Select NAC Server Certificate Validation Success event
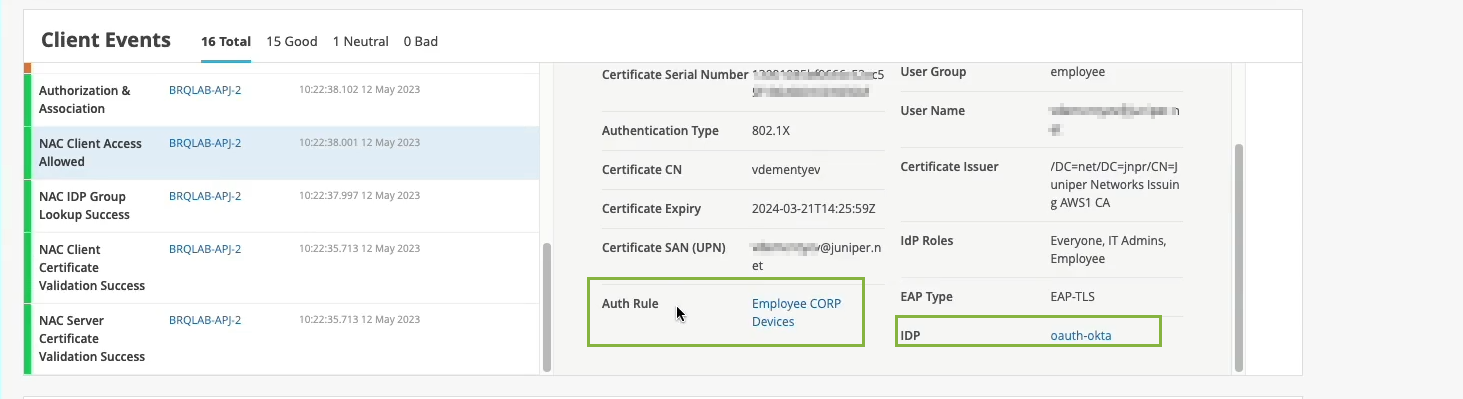 [x=281, y=339]
